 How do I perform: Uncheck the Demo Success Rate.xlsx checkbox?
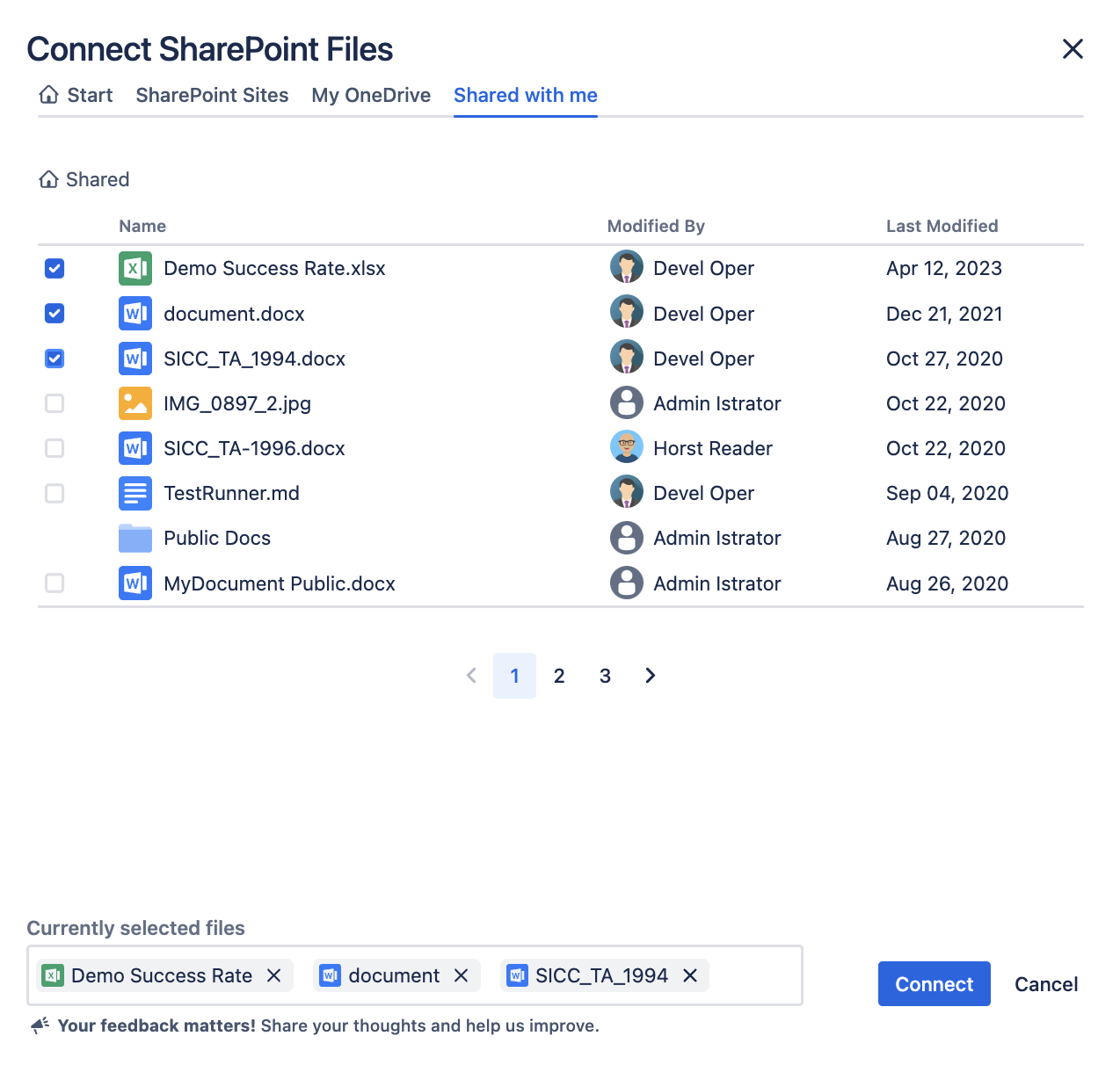pos(55,269)
